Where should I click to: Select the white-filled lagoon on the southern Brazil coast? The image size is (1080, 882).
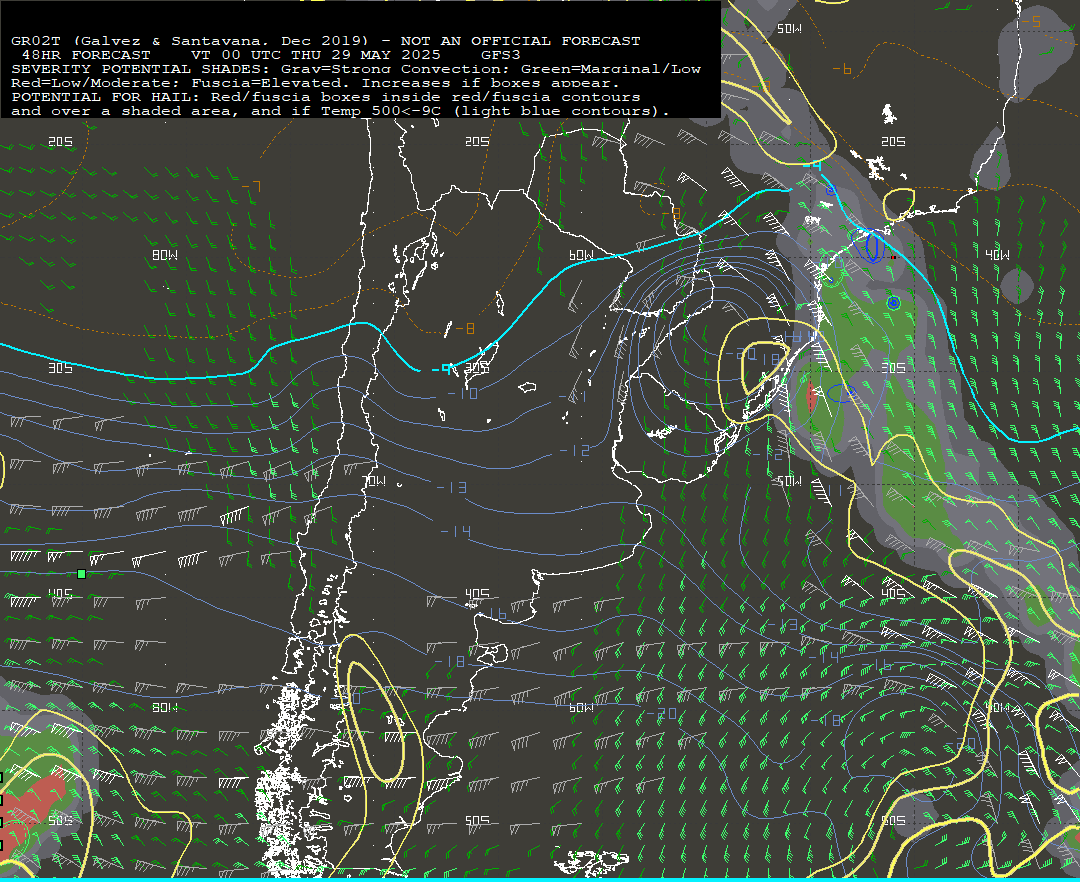coord(661,432)
